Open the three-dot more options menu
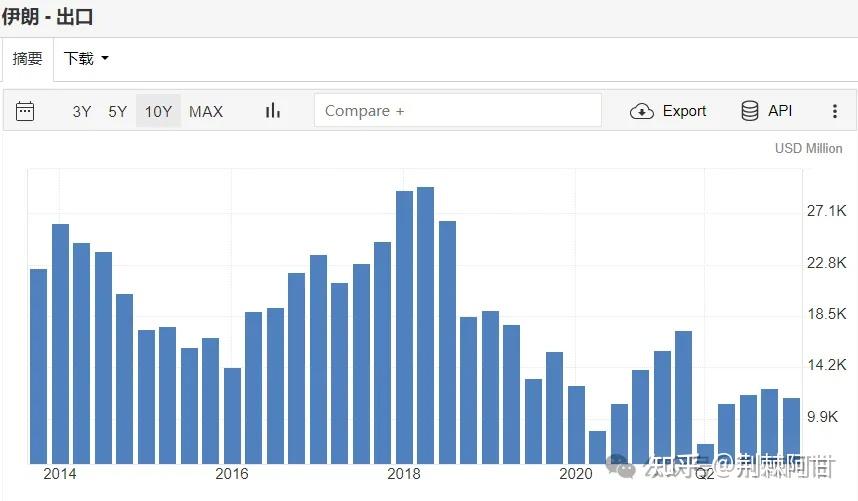858x501 pixels. (x=834, y=111)
